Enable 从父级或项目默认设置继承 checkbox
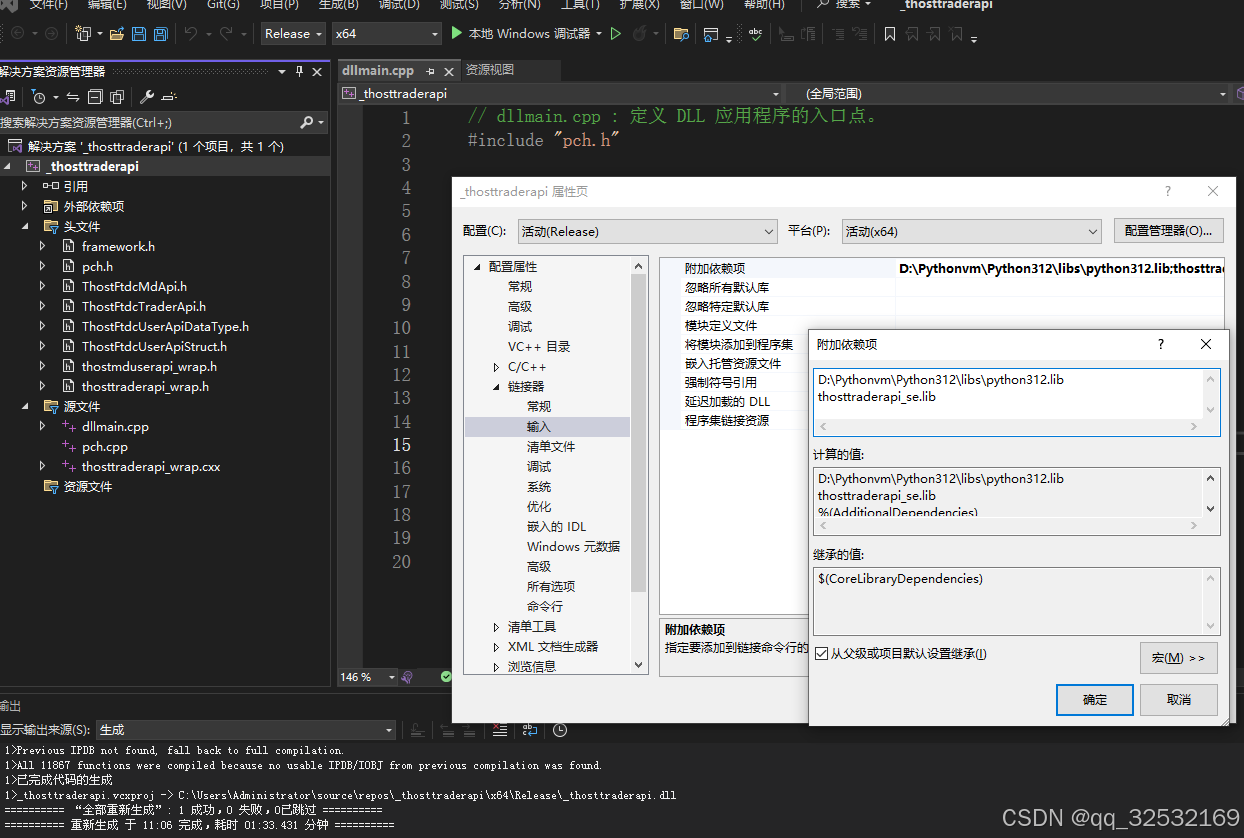This screenshot has width=1244, height=838. click(821, 652)
